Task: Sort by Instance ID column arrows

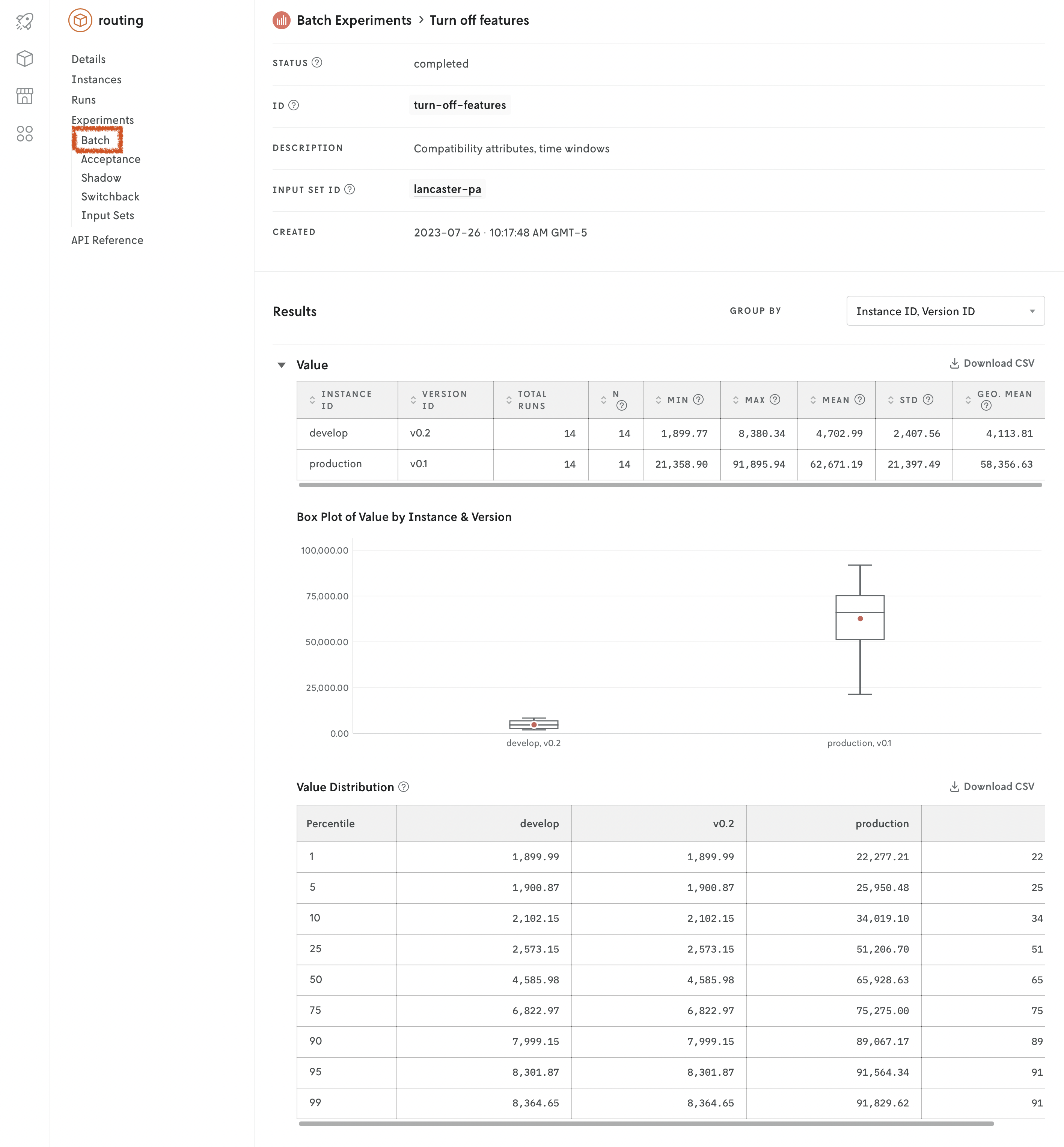Action: (312, 399)
